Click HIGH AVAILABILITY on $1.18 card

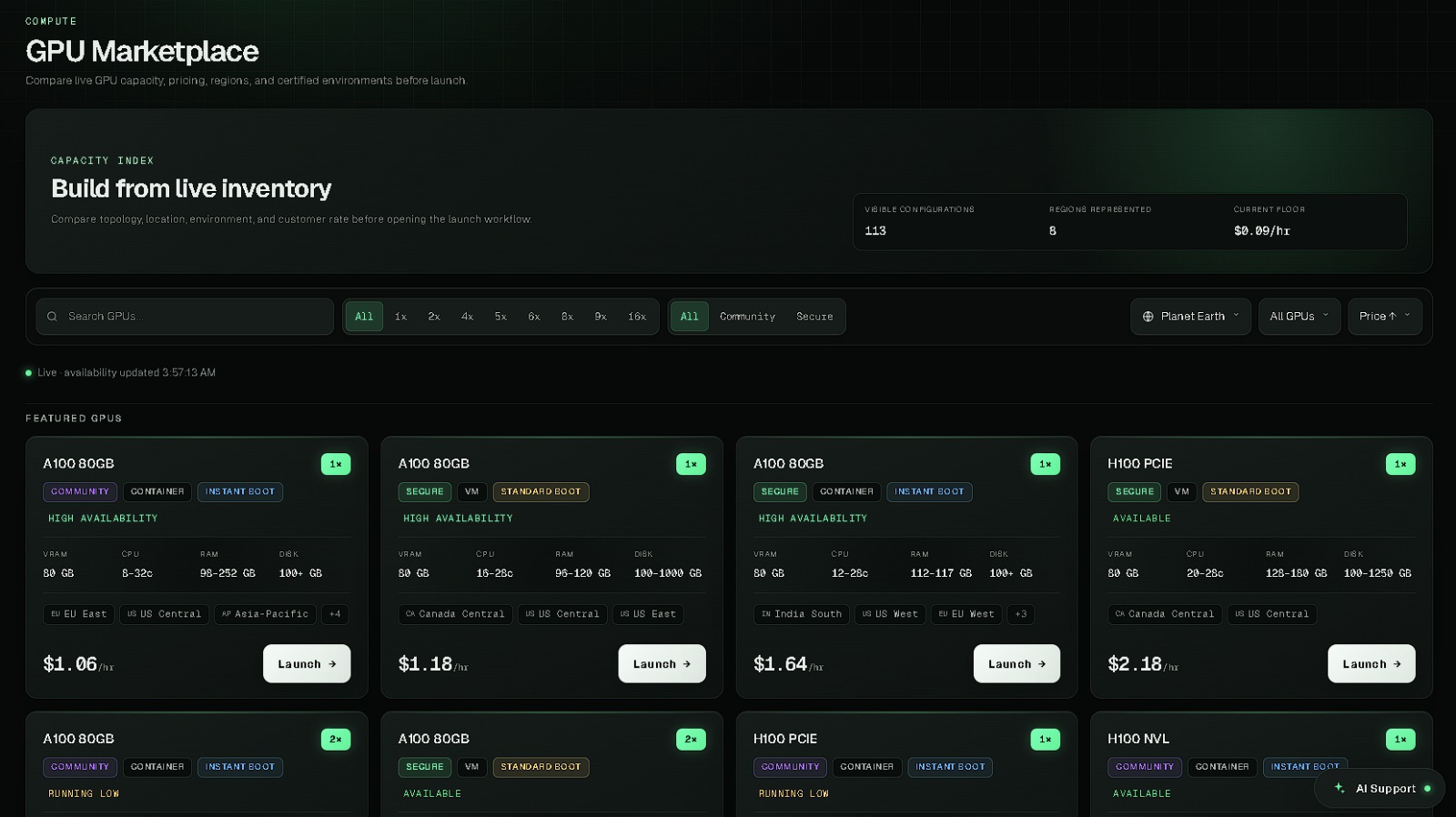click(458, 519)
